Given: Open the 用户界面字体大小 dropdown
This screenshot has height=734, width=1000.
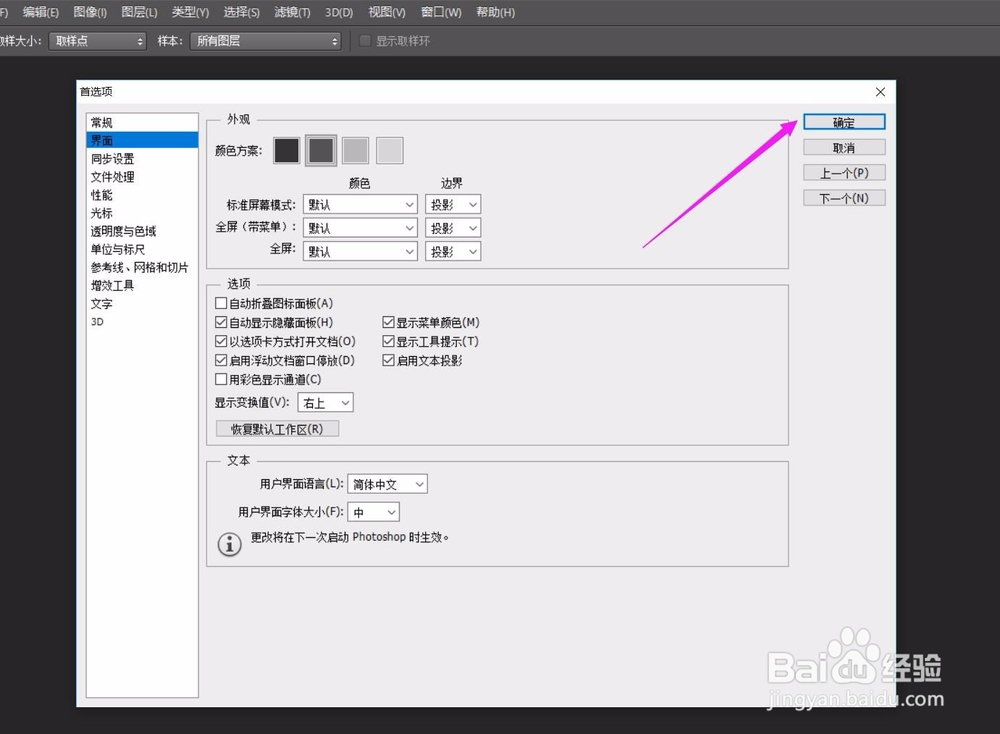Looking at the screenshot, I should [373, 511].
